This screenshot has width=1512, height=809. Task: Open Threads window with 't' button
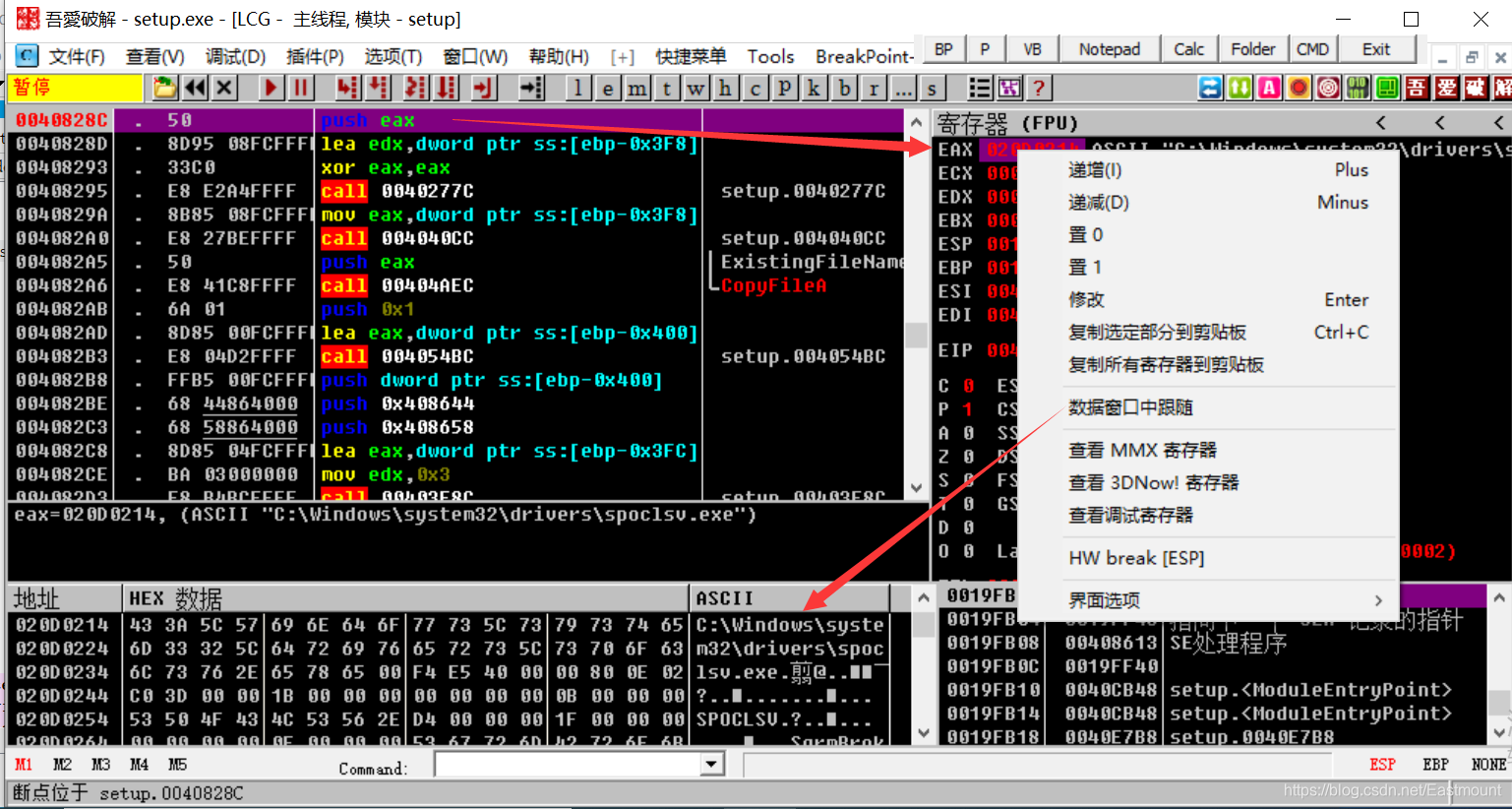click(666, 88)
